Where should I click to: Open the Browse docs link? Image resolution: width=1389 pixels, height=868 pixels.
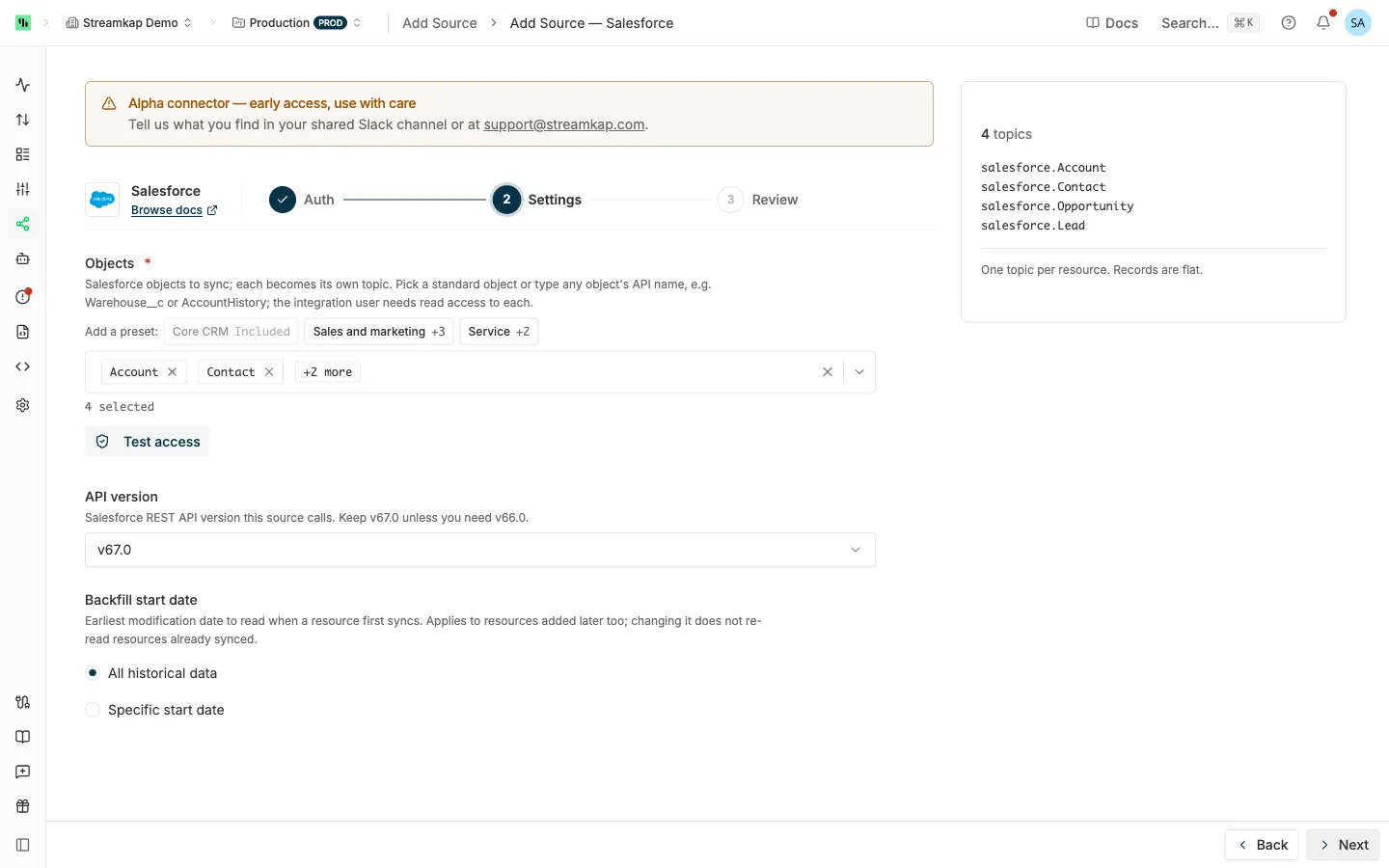click(174, 210)
